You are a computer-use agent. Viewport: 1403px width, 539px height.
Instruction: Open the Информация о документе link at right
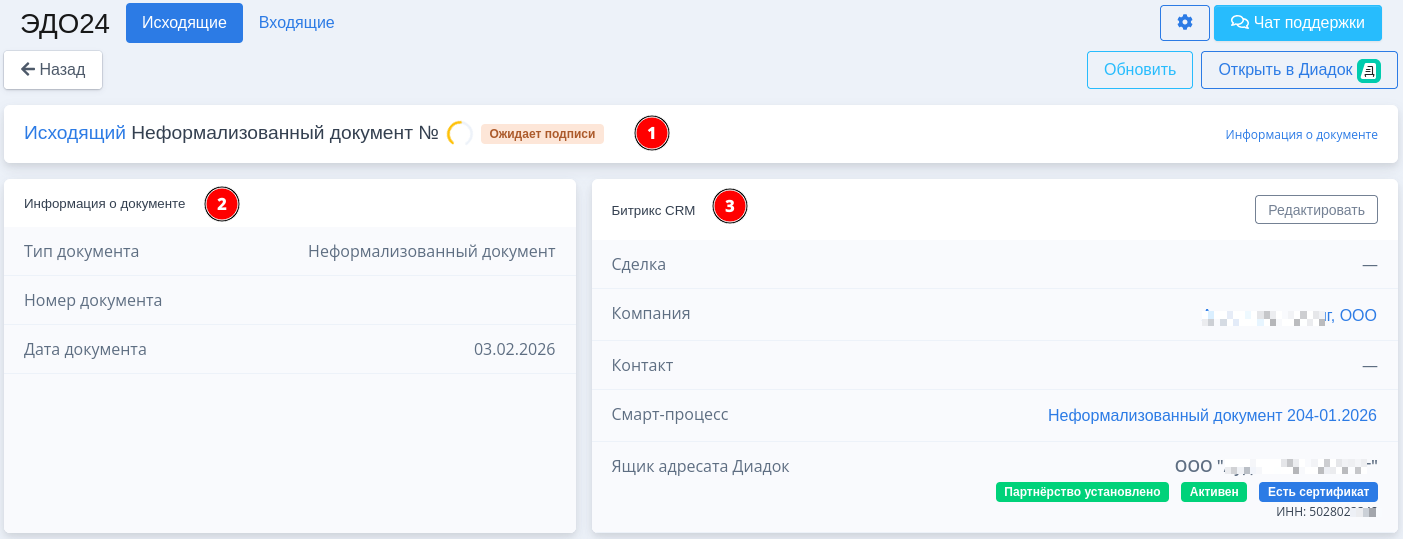click(x=1301, y=134)
